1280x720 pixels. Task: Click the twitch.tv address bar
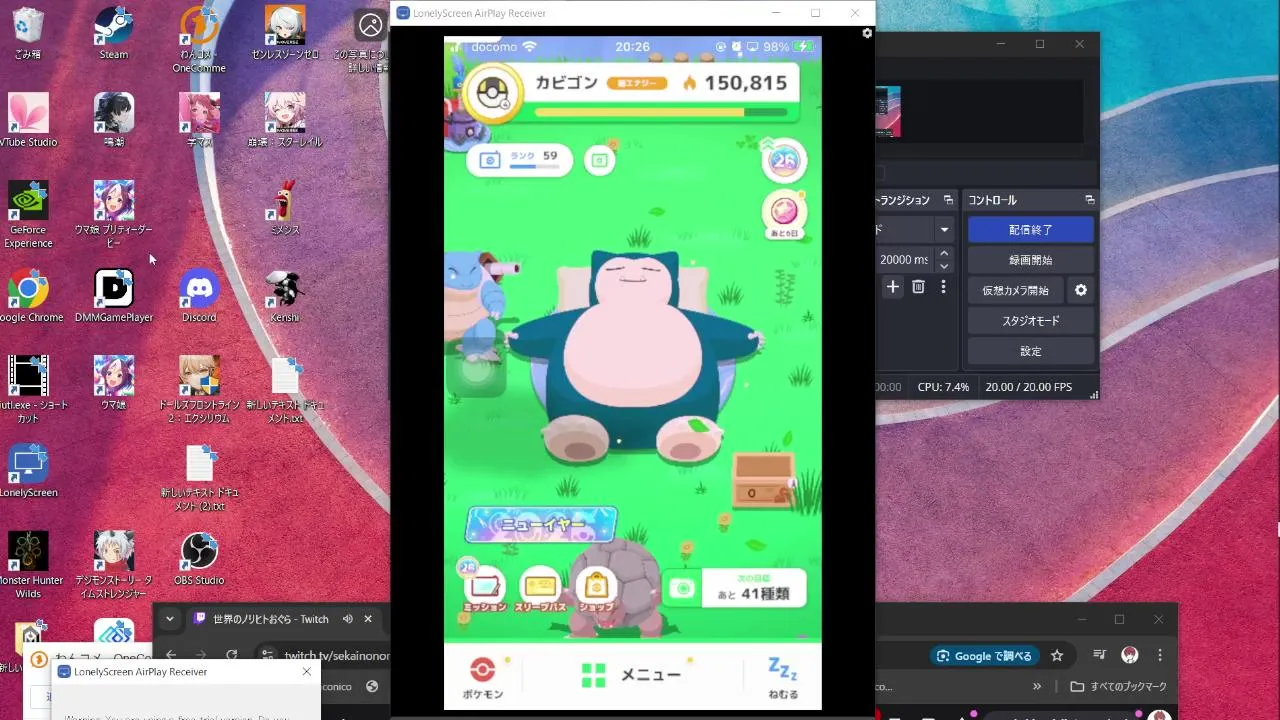(336, 656)
